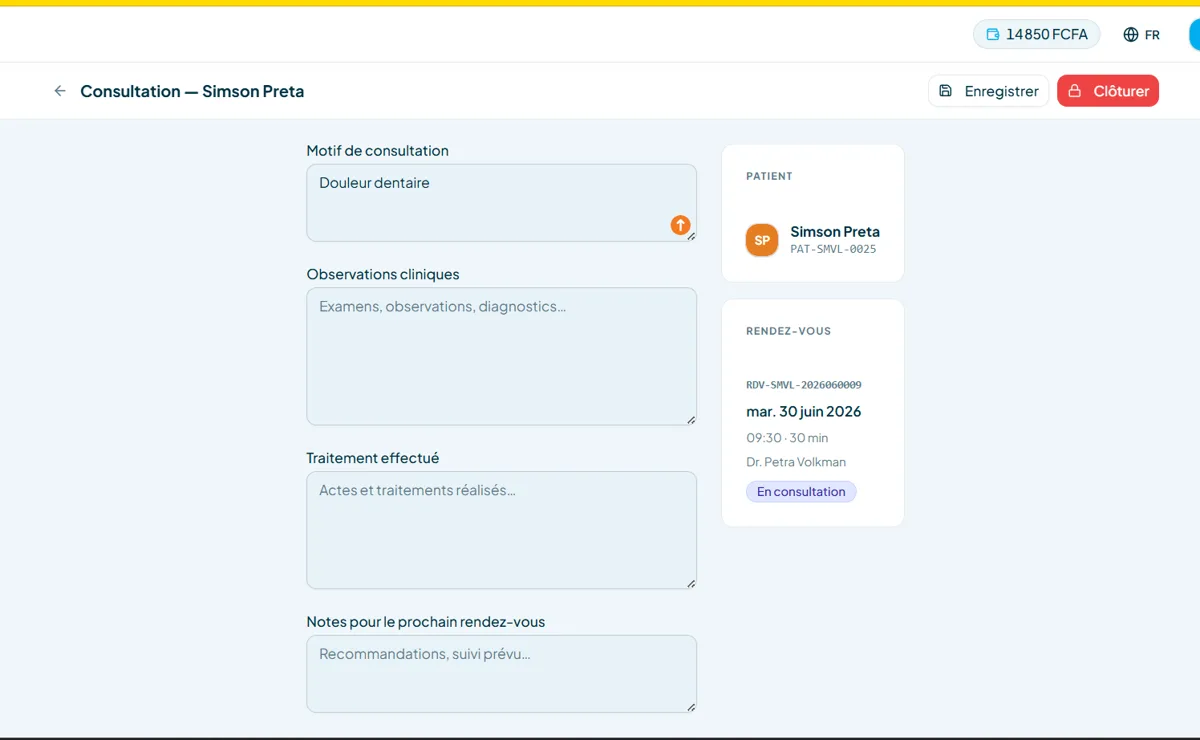Click into the Observations cliniques textarea
The image size is (1200, 740).
pyautogui.click(x=501, y=357)
